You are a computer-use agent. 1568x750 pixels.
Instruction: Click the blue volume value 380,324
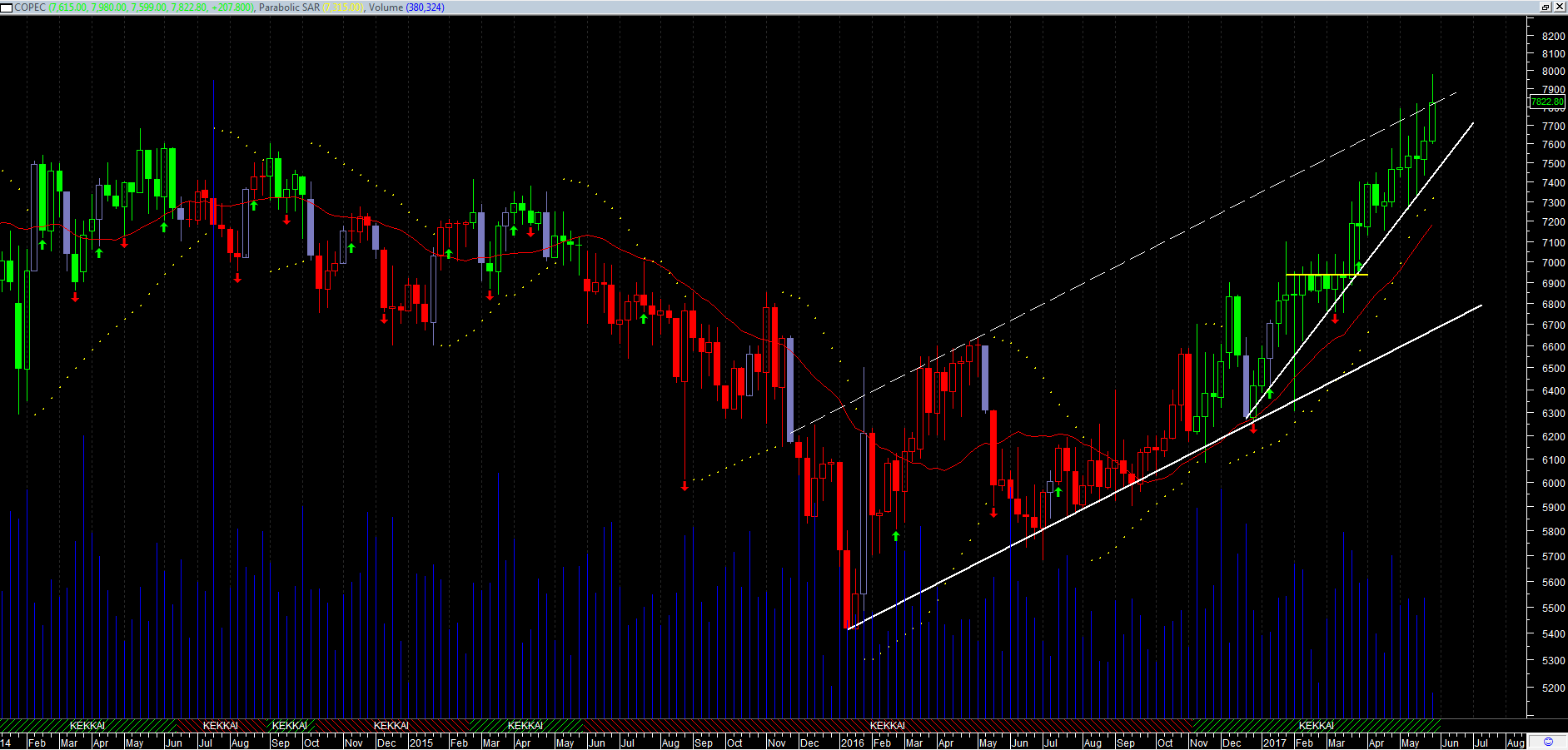click(425, 7)
